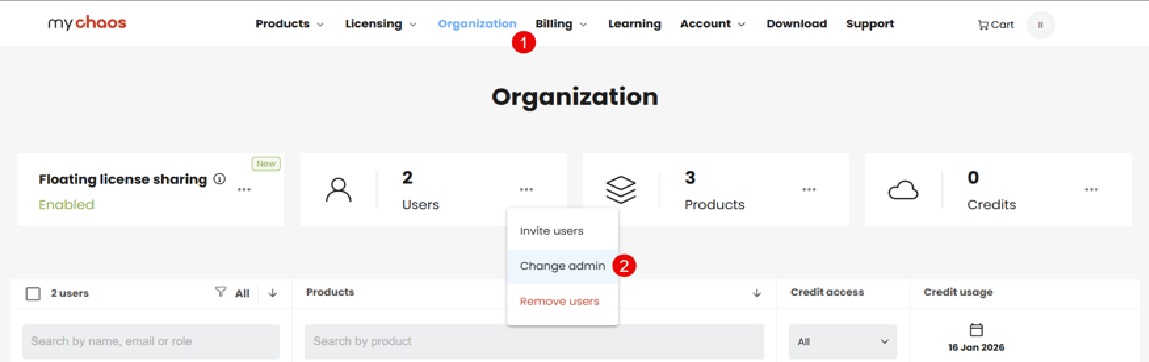Click the cloud icon on Credits card

point(903,191)
